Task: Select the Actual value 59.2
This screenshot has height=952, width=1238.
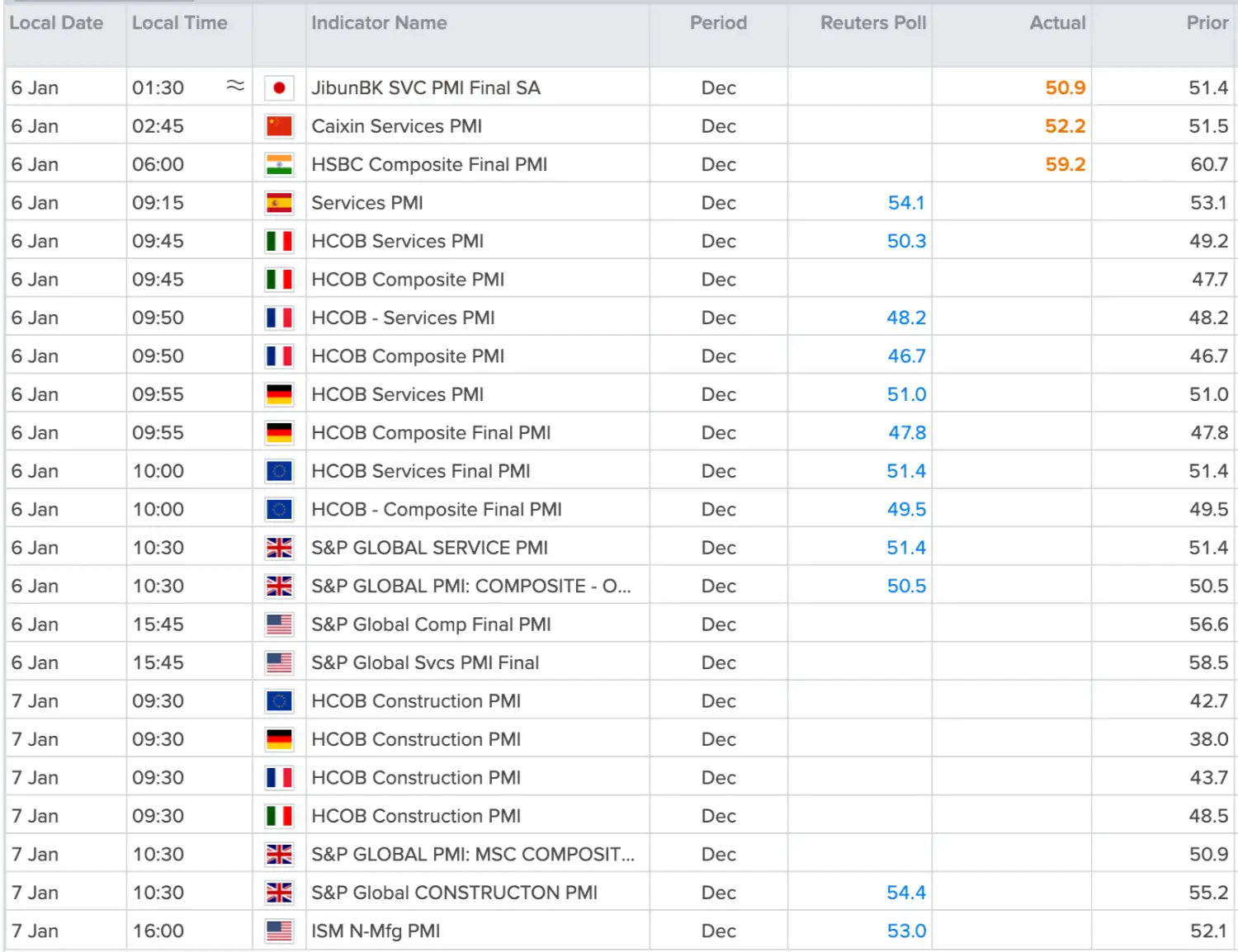Action: pyautogui.click(x=1065, y=164)
